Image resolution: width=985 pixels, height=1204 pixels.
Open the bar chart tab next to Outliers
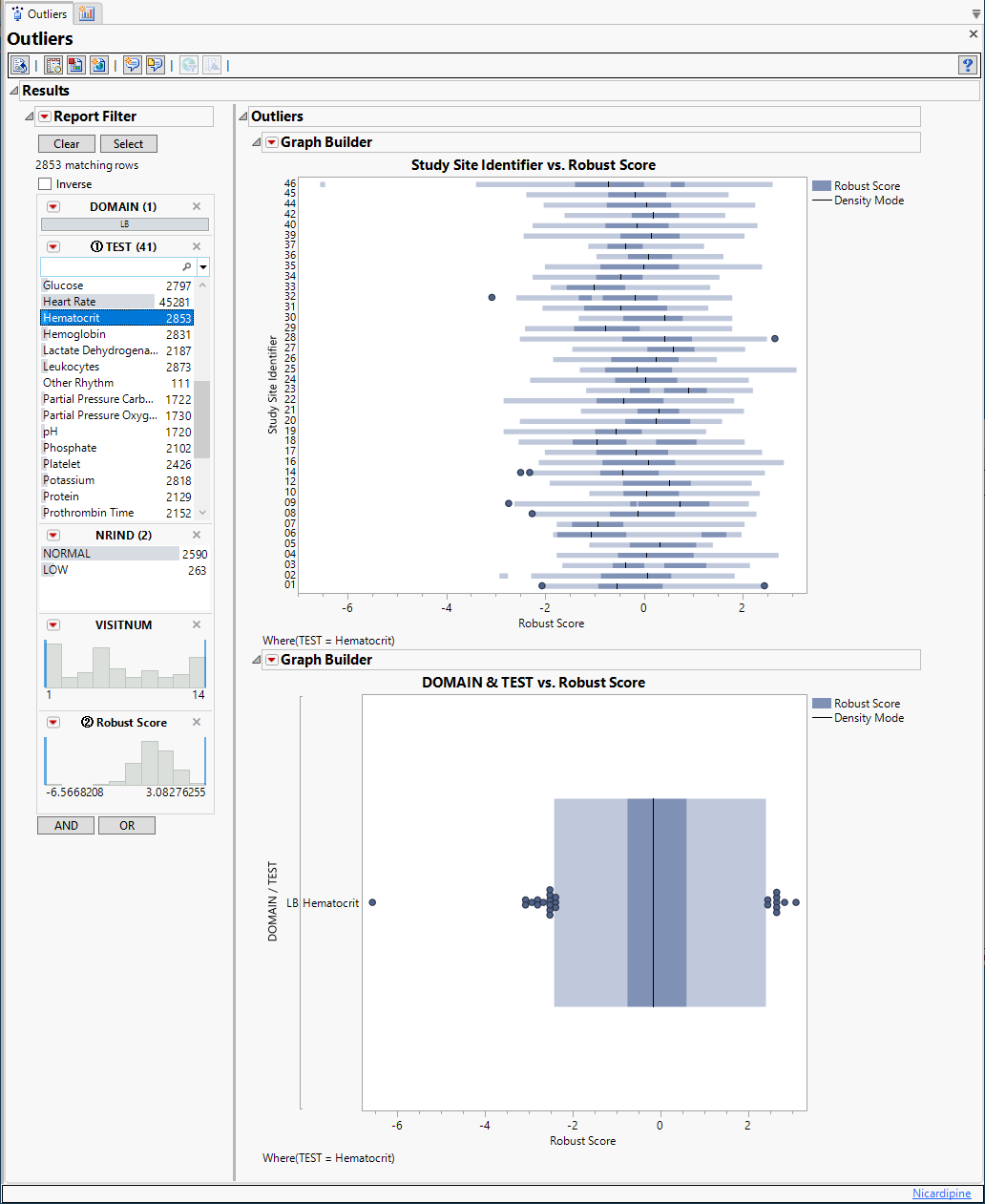[87, 13]
